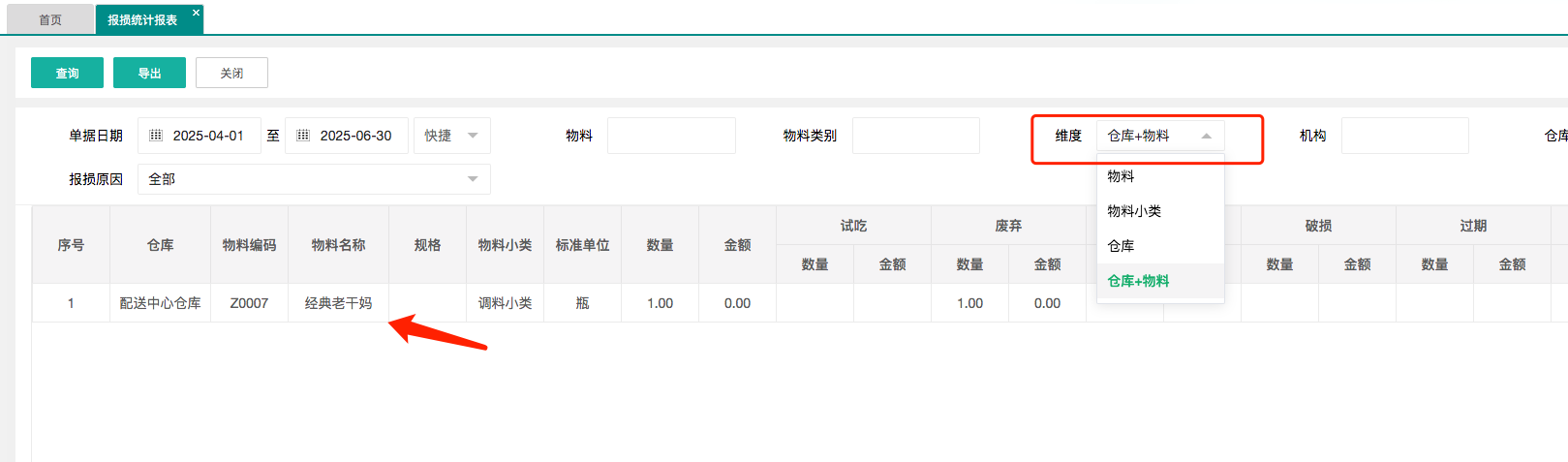Open the 快捷 quick date dropdown

451,136
